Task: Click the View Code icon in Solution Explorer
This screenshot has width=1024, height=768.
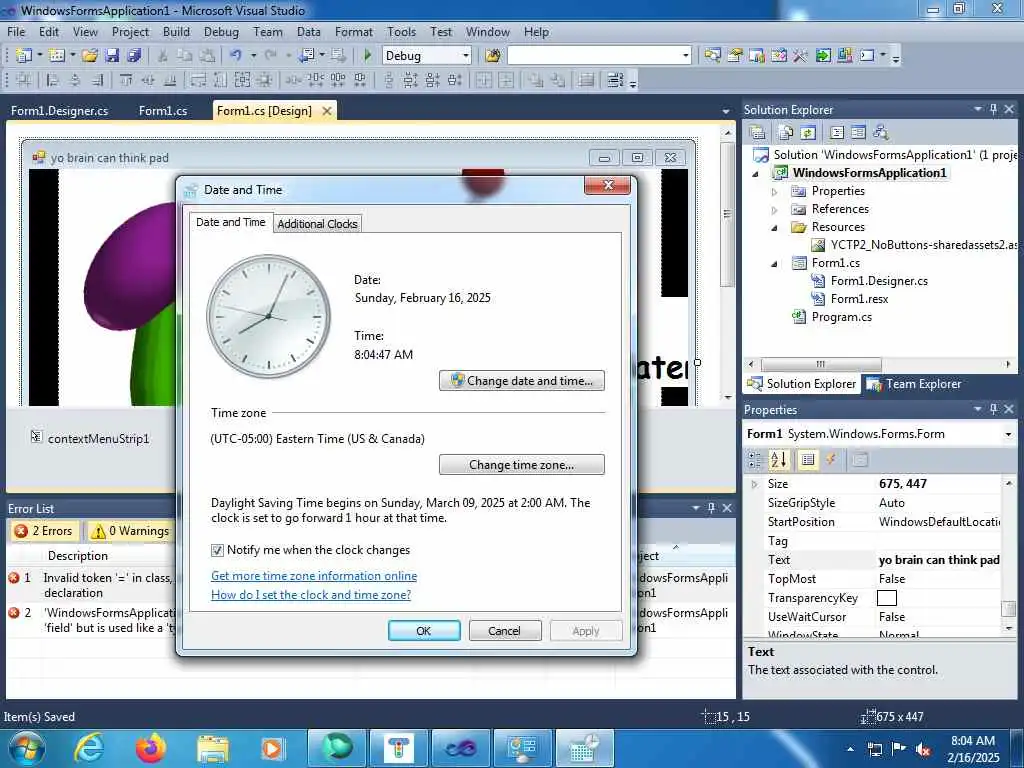Action: point(837,133)
